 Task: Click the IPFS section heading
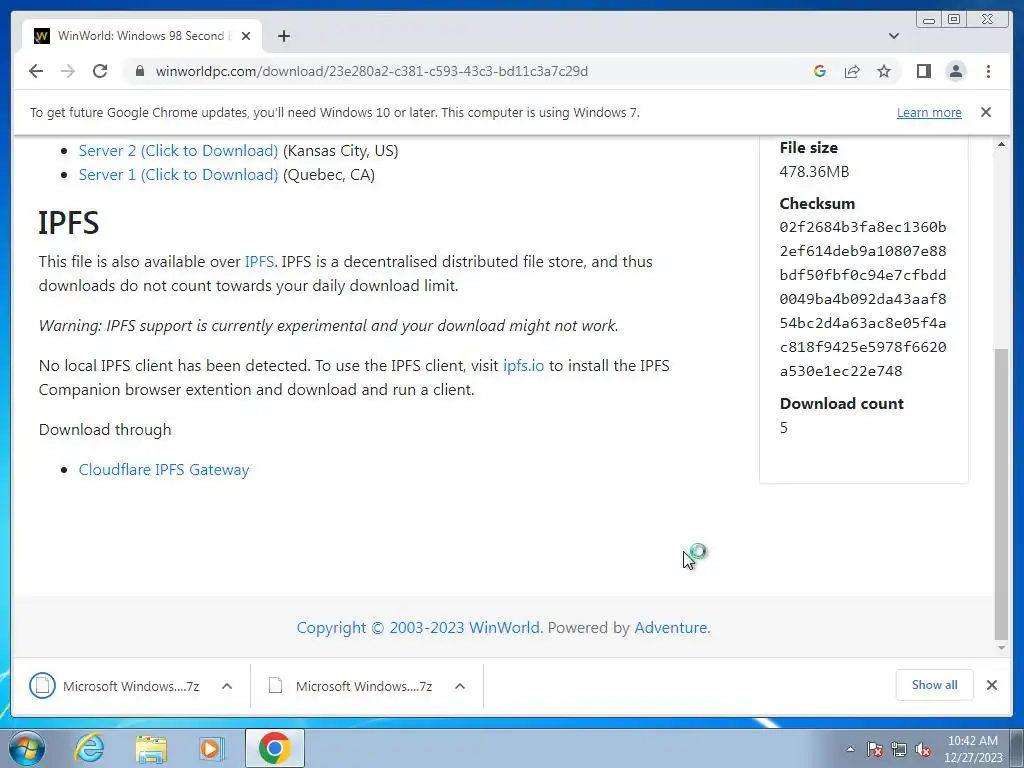[x=69, y=223]
